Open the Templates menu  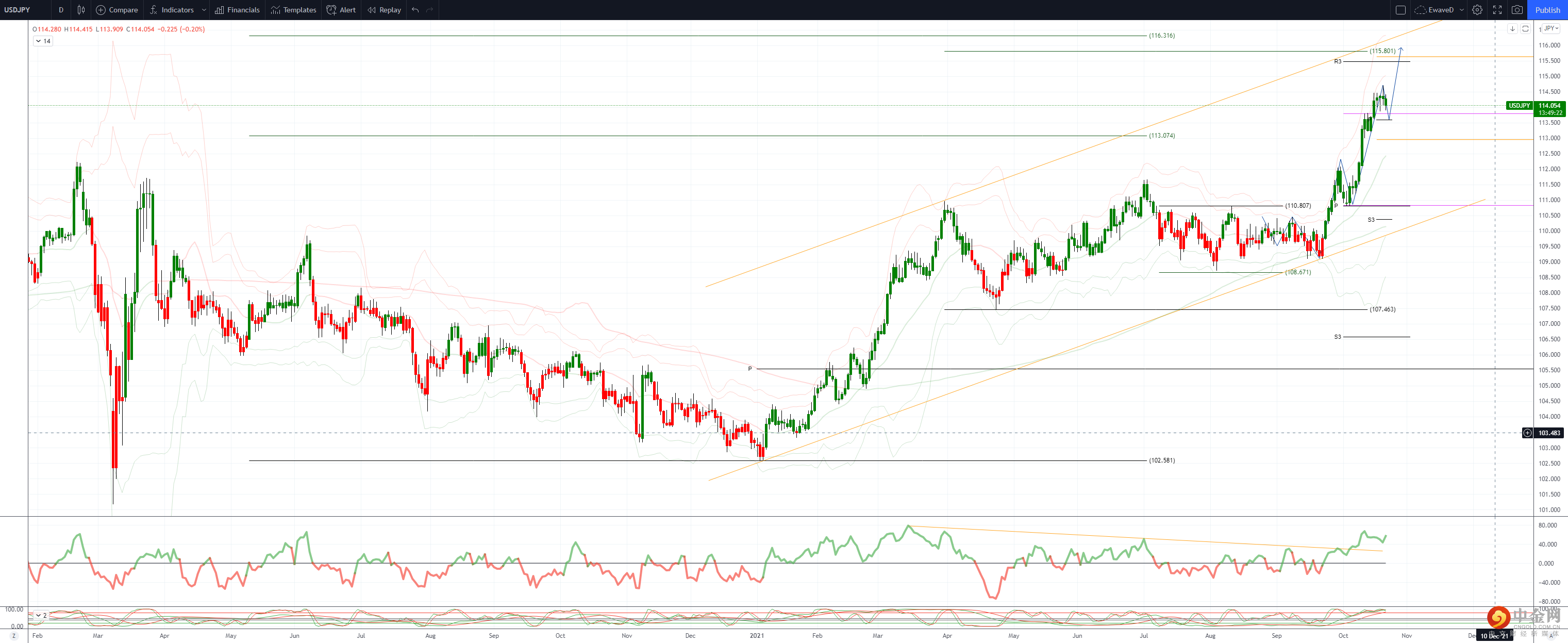[x=293, y=10]
